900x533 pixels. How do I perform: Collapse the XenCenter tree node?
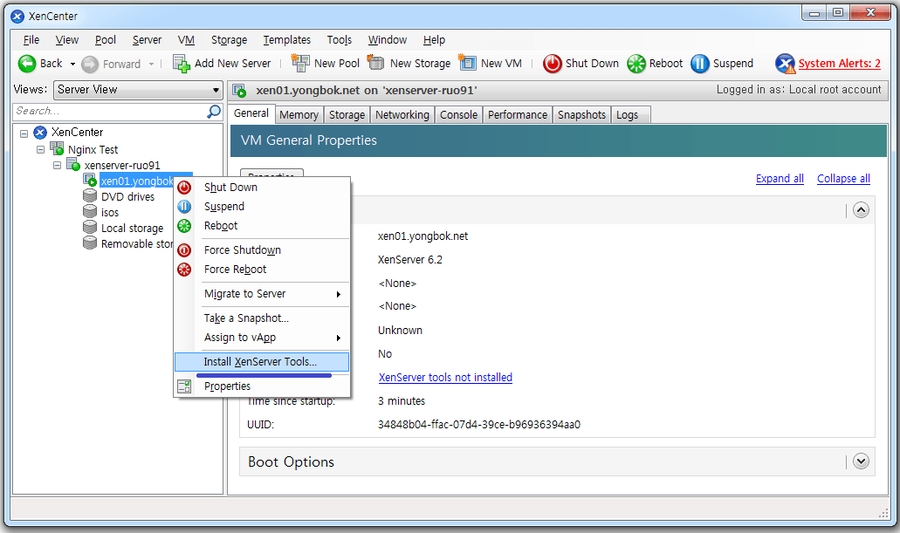(24, 134)
